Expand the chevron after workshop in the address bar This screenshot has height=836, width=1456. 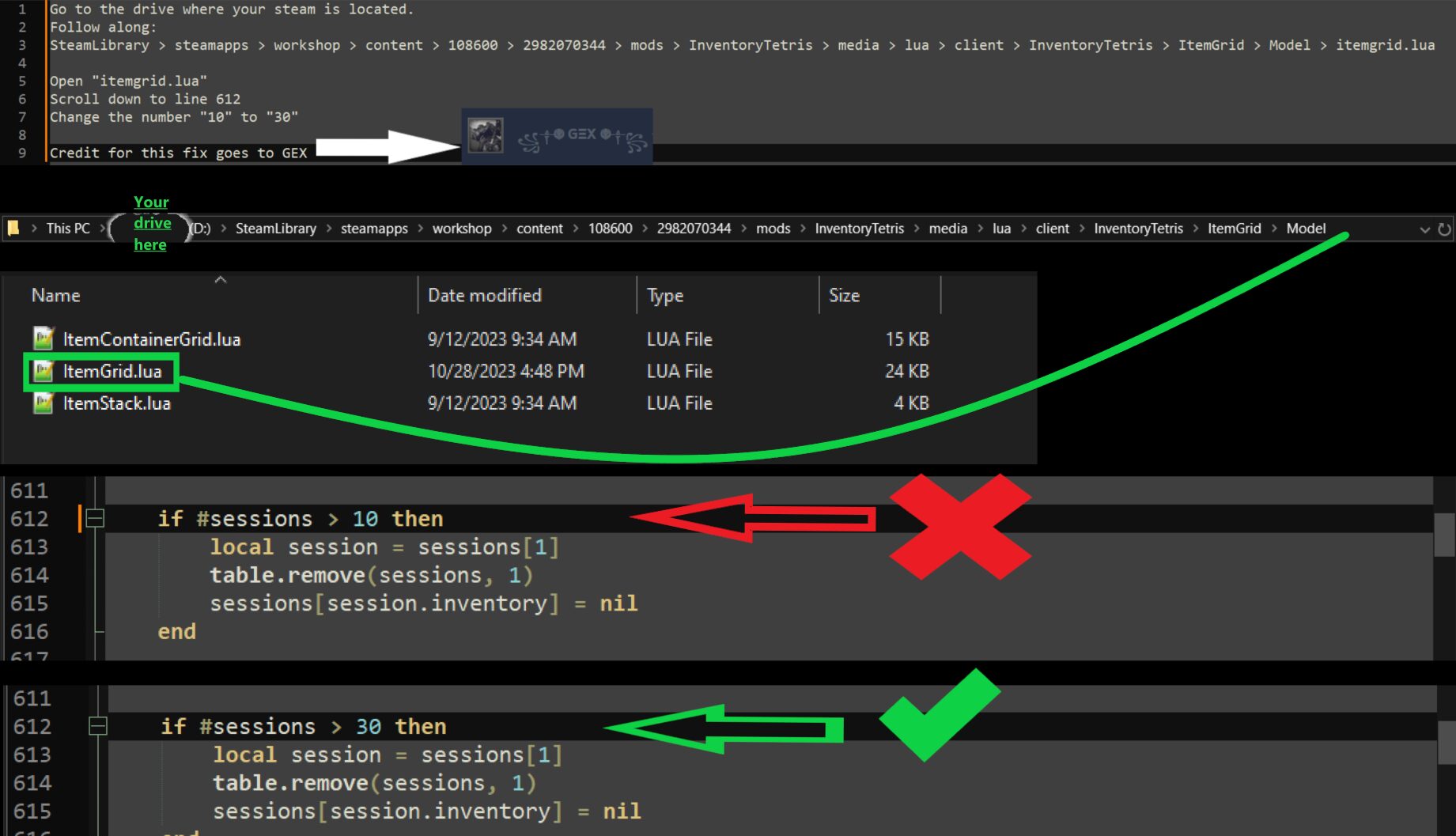tap(505, 229)
